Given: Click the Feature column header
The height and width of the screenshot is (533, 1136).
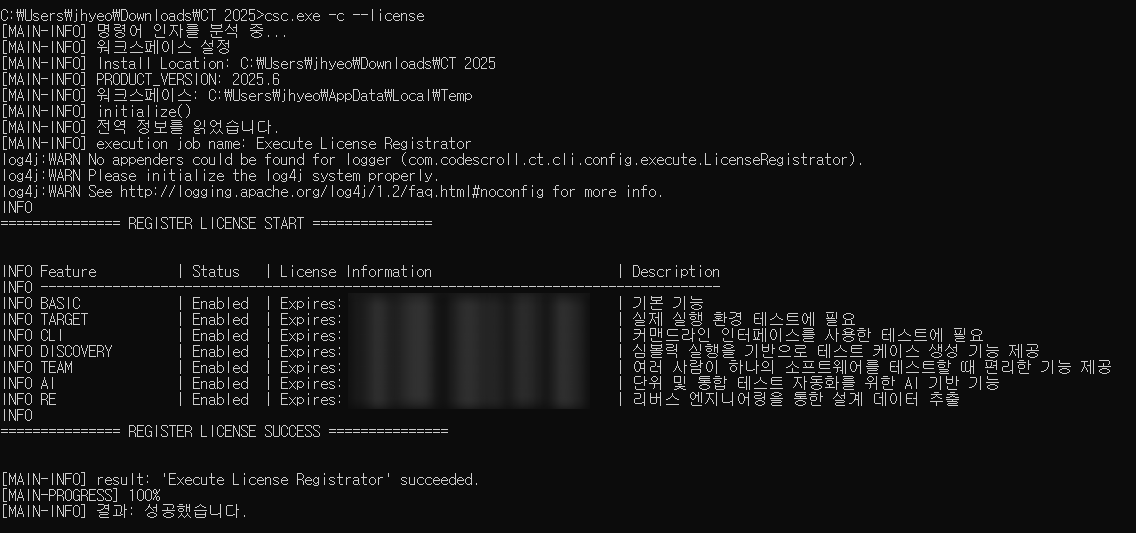Looking at the screenshot, I should pos(68,272).
